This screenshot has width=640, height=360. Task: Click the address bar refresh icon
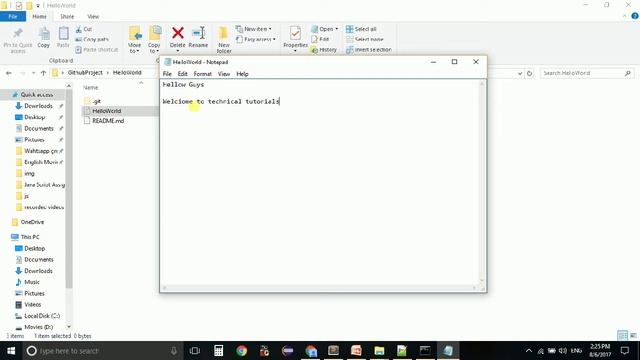529,73
